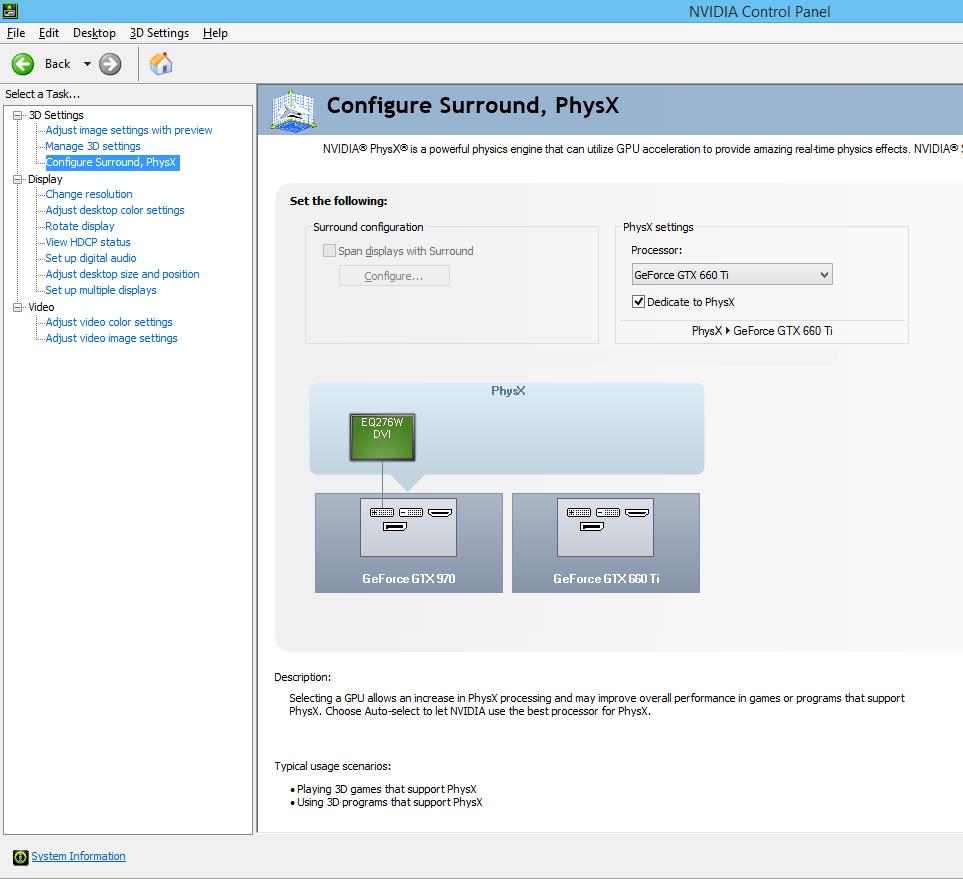This screenshot has height=879, width=963.
Task: Open the Help menu
Action: (x=215, y=33)
